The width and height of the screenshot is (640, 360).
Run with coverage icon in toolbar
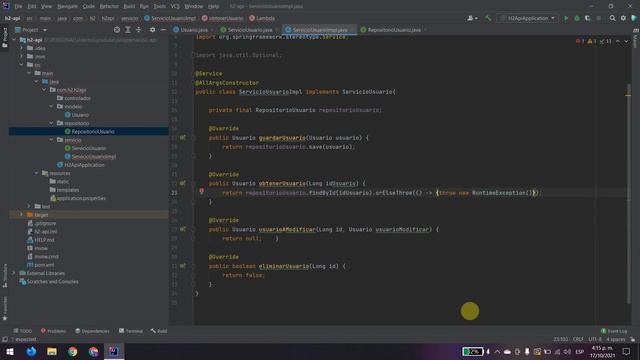tap(588, 18)
